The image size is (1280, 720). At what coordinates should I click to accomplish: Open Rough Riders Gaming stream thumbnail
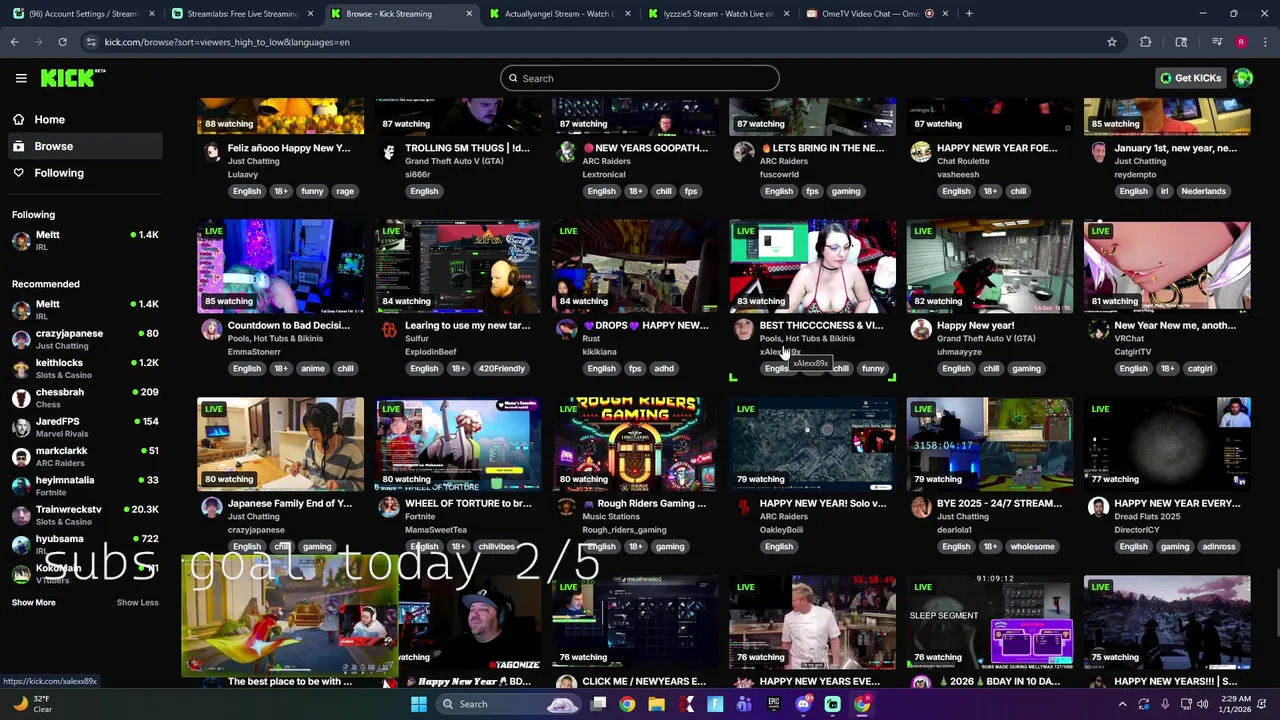[635, 444]
